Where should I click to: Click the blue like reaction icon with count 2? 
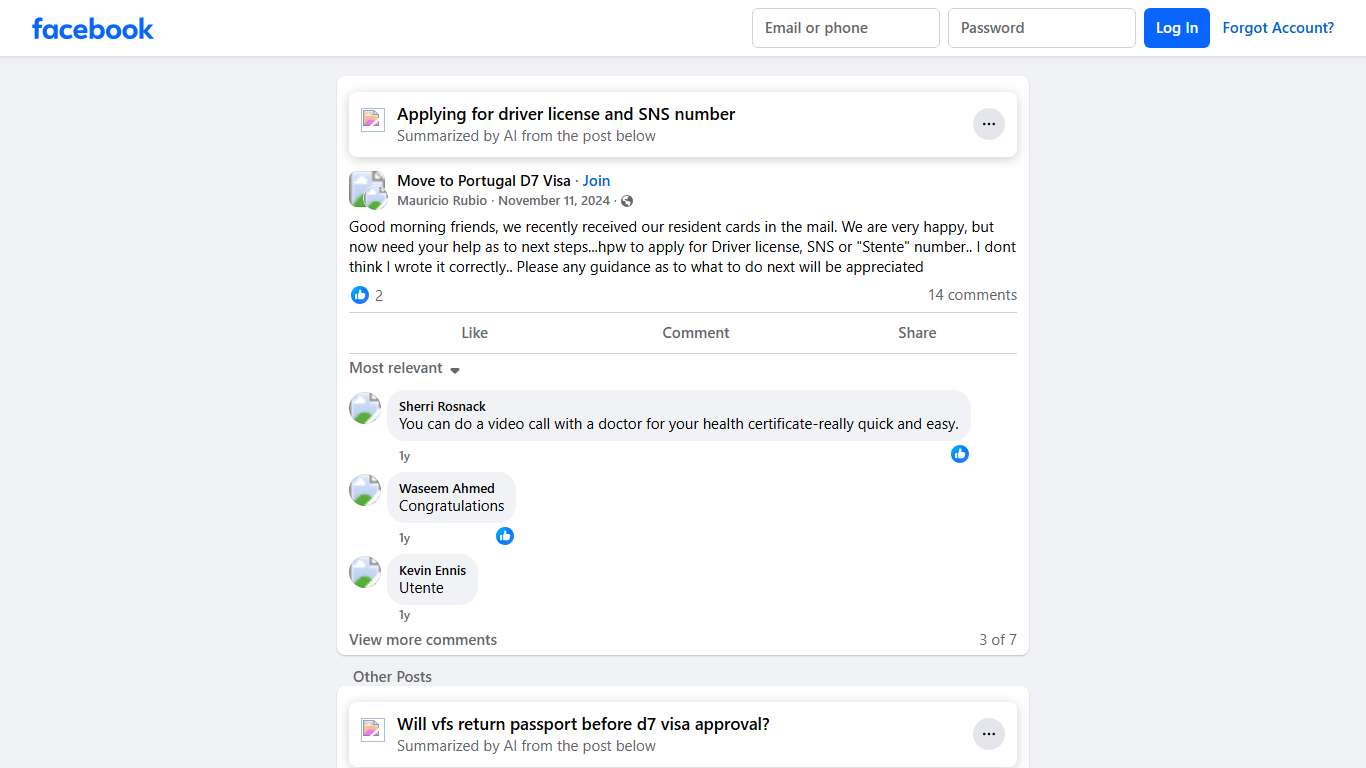[360, 295]
